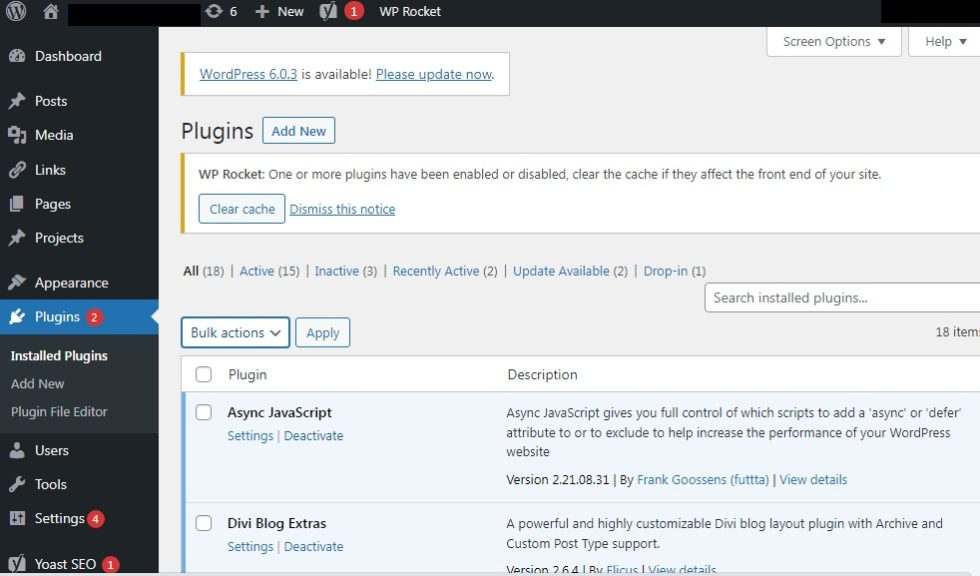This screenshot has height=576, width=980.
Task: Deactivate the Async JavaScript plugin
Action: tap(313, 436)
